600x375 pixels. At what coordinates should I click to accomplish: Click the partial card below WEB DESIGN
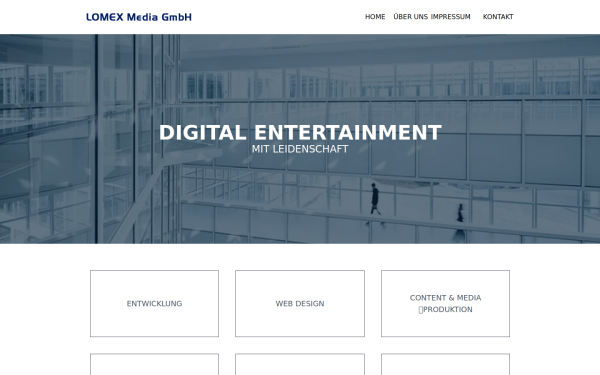pyautogui.click(x=300, y=364)
